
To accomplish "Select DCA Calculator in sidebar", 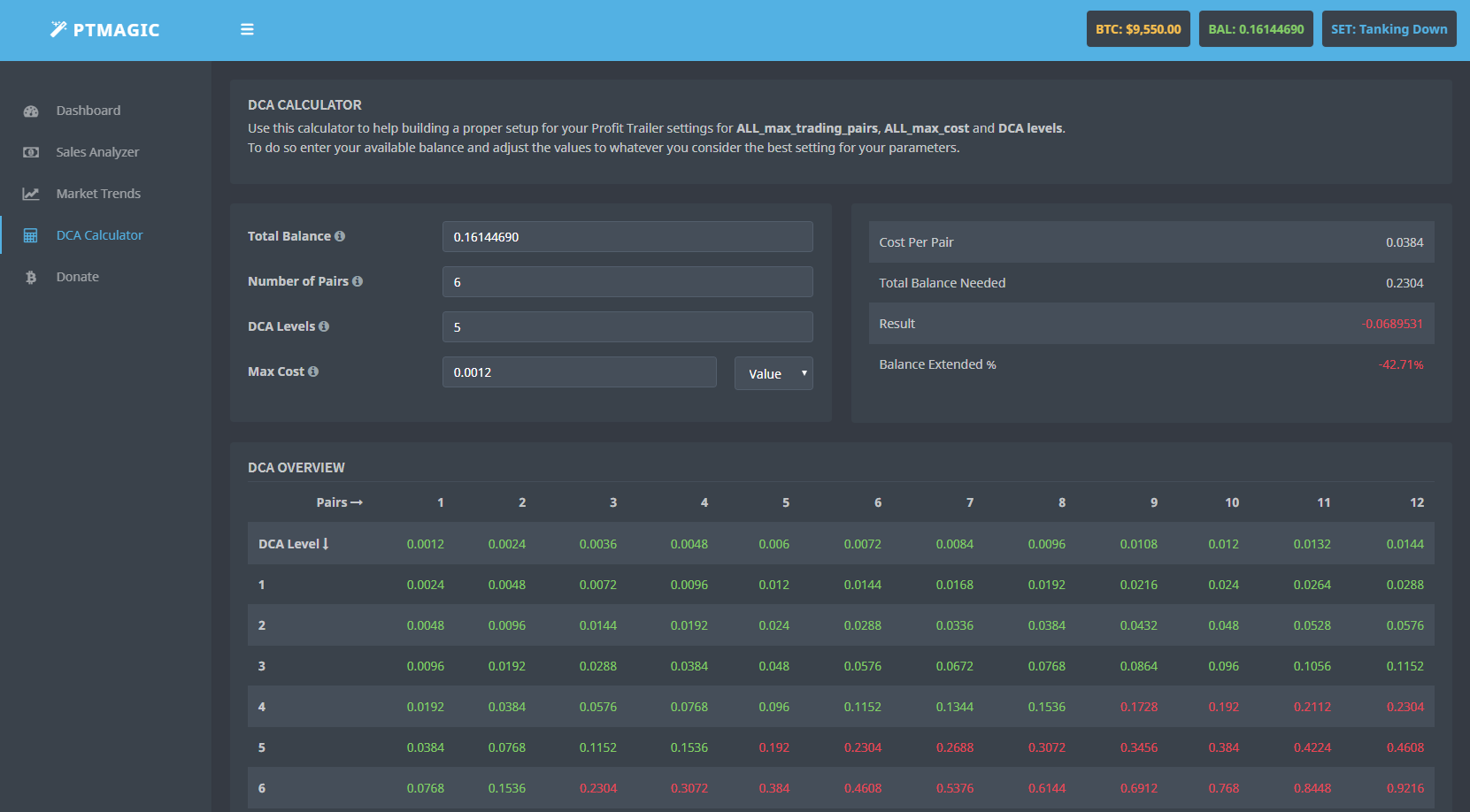I will click(99, 235).
